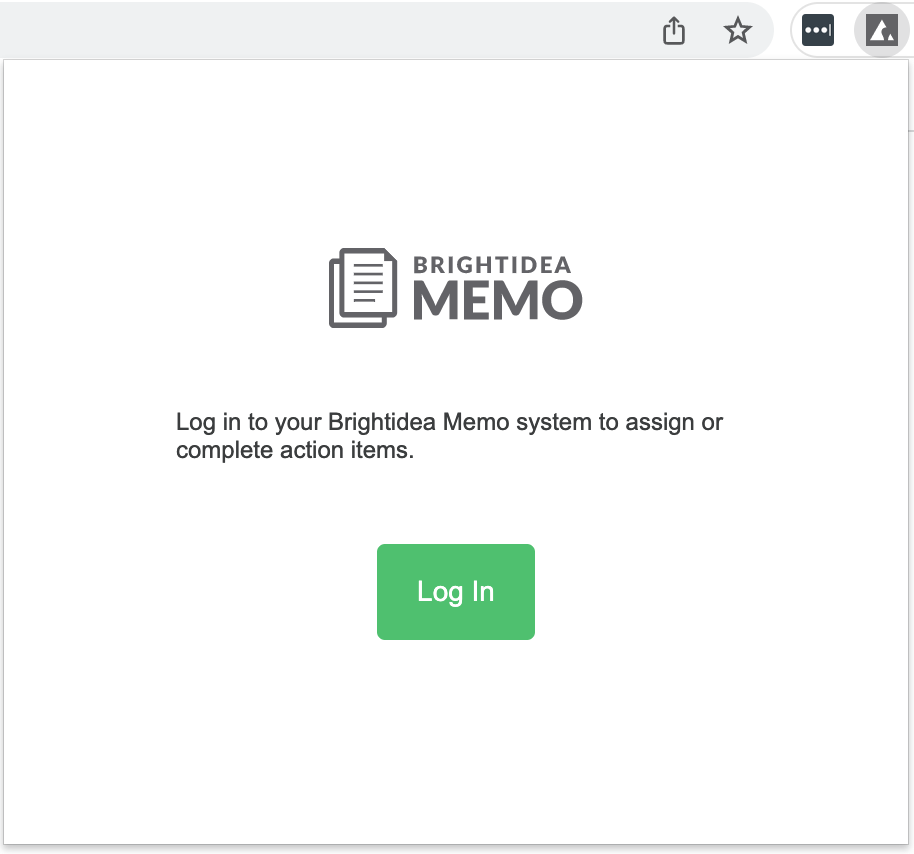This screenshot has height=854, width=914.
Task: Click the green Log In button
Action: (x=455, y=592)
